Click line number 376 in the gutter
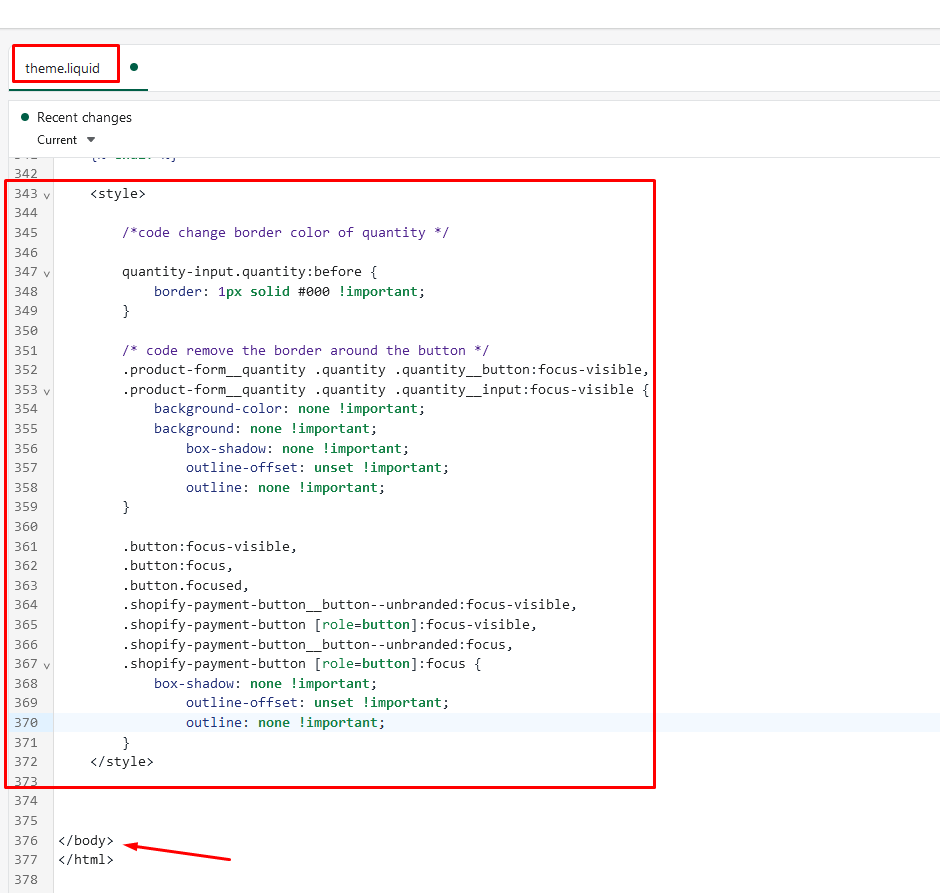 coord(26,840)
